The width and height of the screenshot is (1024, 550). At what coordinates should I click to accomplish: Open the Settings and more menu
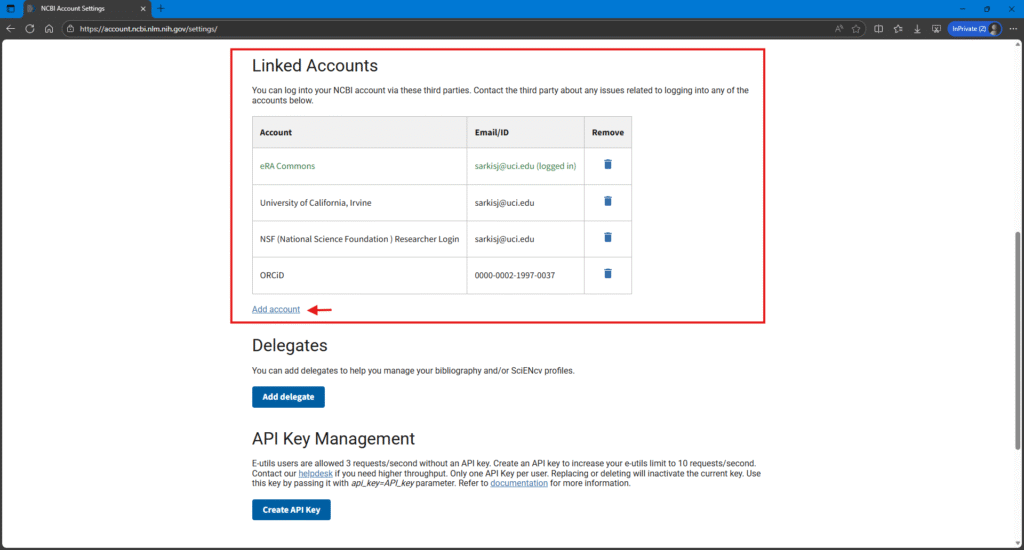1011,29
